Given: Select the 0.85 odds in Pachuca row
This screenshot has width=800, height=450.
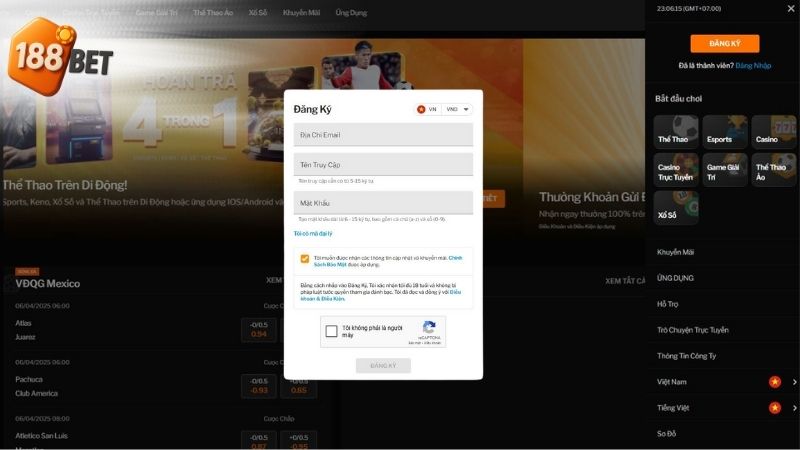Looking at the screenshot, I should (298, 386).
